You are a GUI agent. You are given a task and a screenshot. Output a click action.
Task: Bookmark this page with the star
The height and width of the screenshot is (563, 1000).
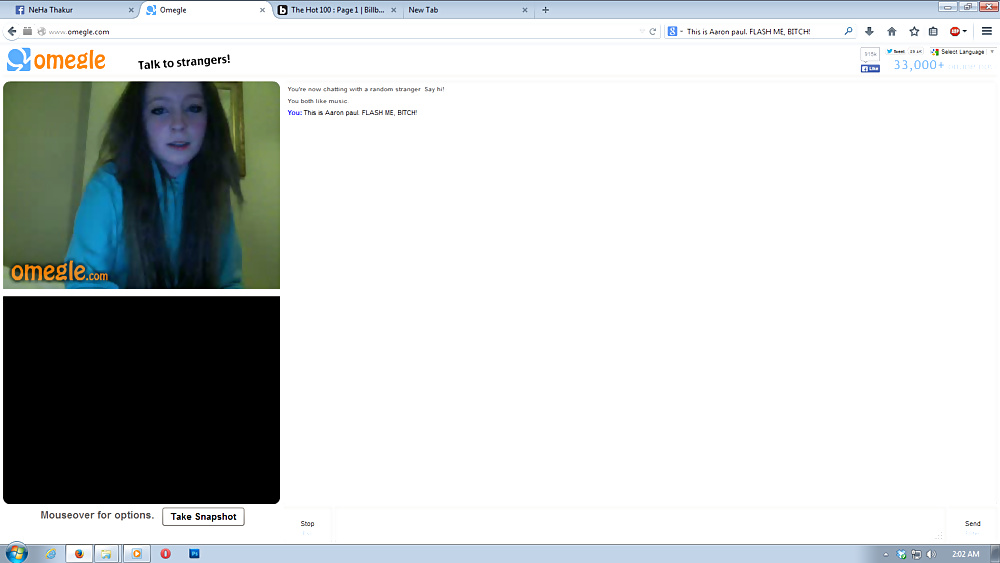pyautogui.click(x=914, y=31)
